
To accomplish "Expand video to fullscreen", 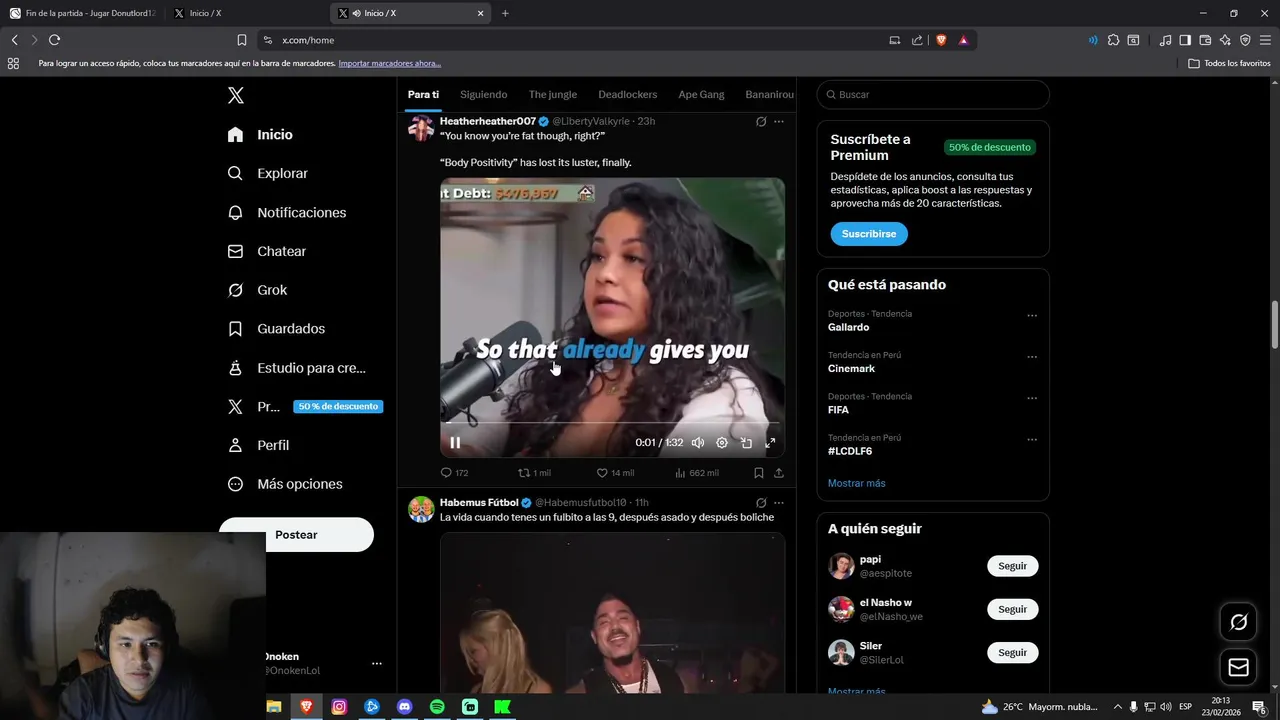I will coord(770,442).
